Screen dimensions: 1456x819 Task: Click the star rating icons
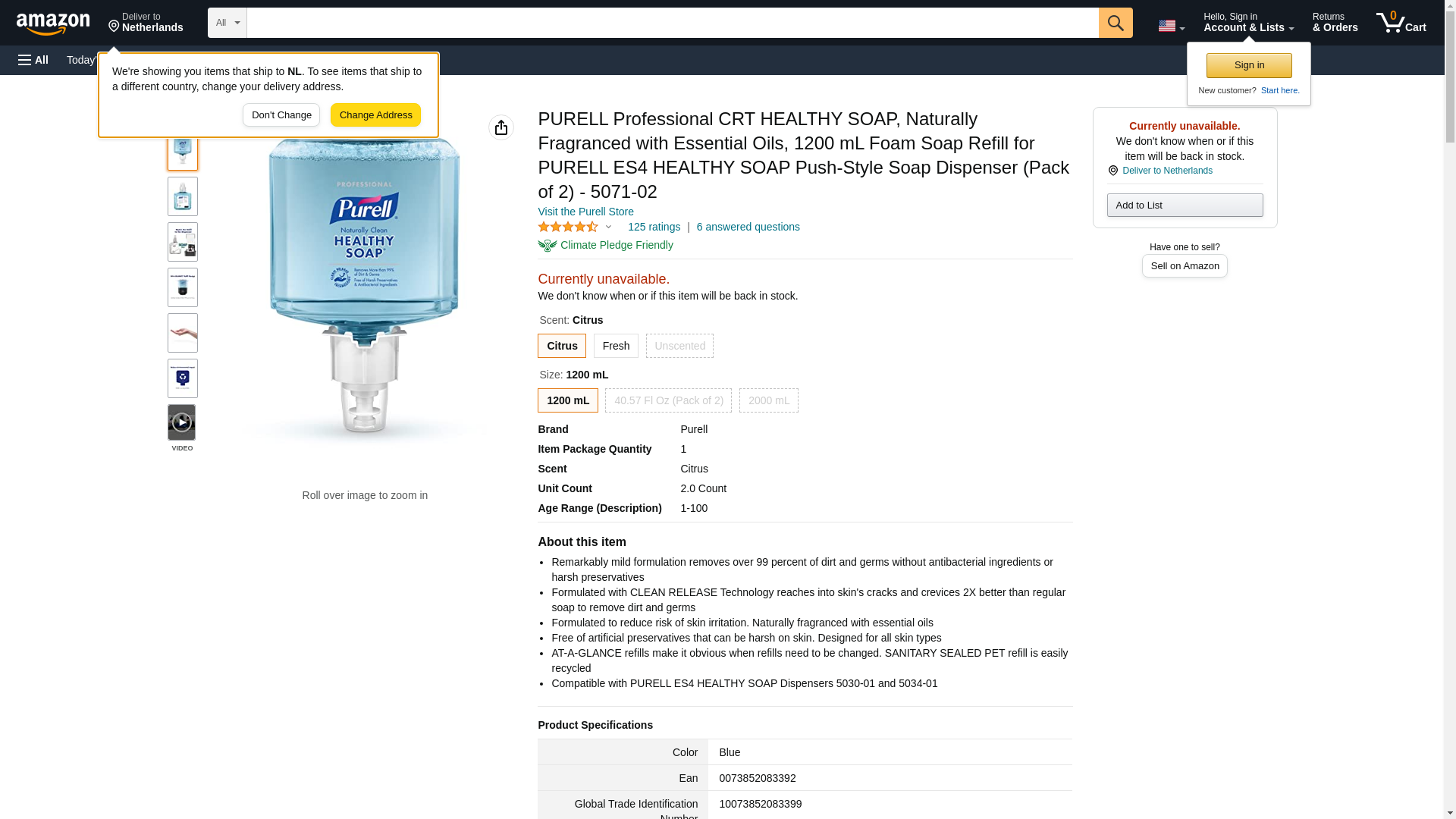tap(568, 227)
